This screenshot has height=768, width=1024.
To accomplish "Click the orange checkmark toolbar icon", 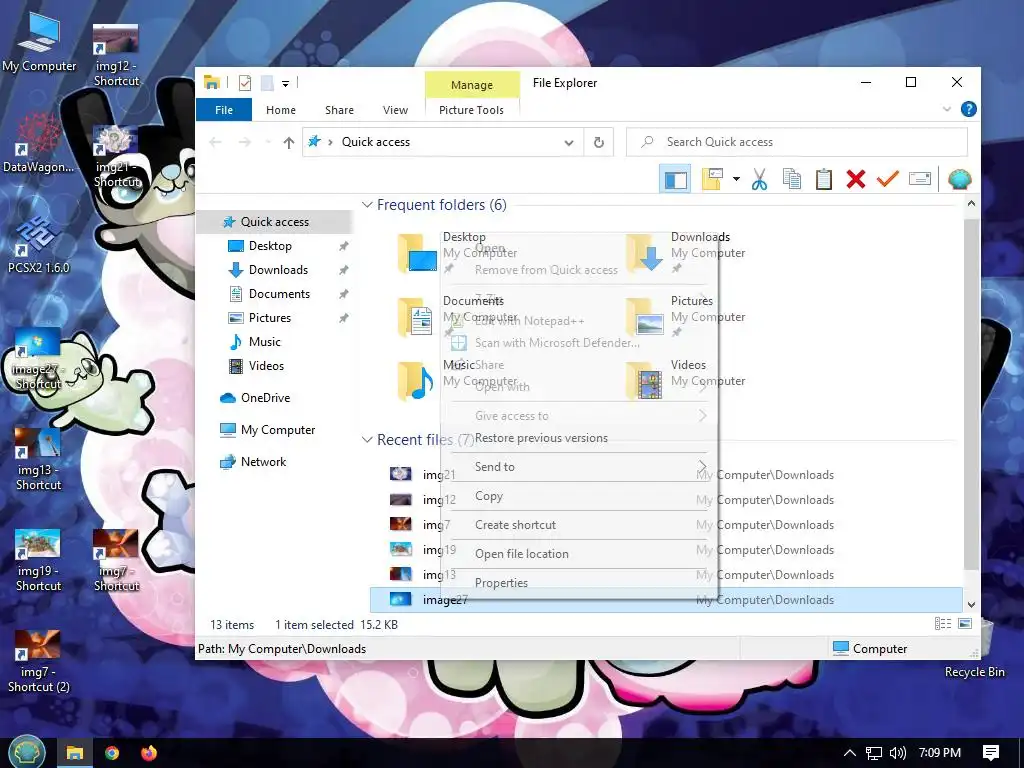I will (x=888, y=178).
